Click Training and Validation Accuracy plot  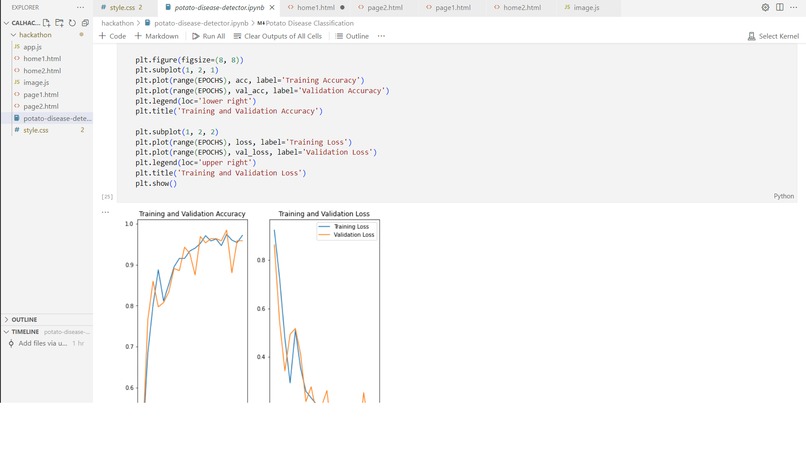tap(192, 311)
